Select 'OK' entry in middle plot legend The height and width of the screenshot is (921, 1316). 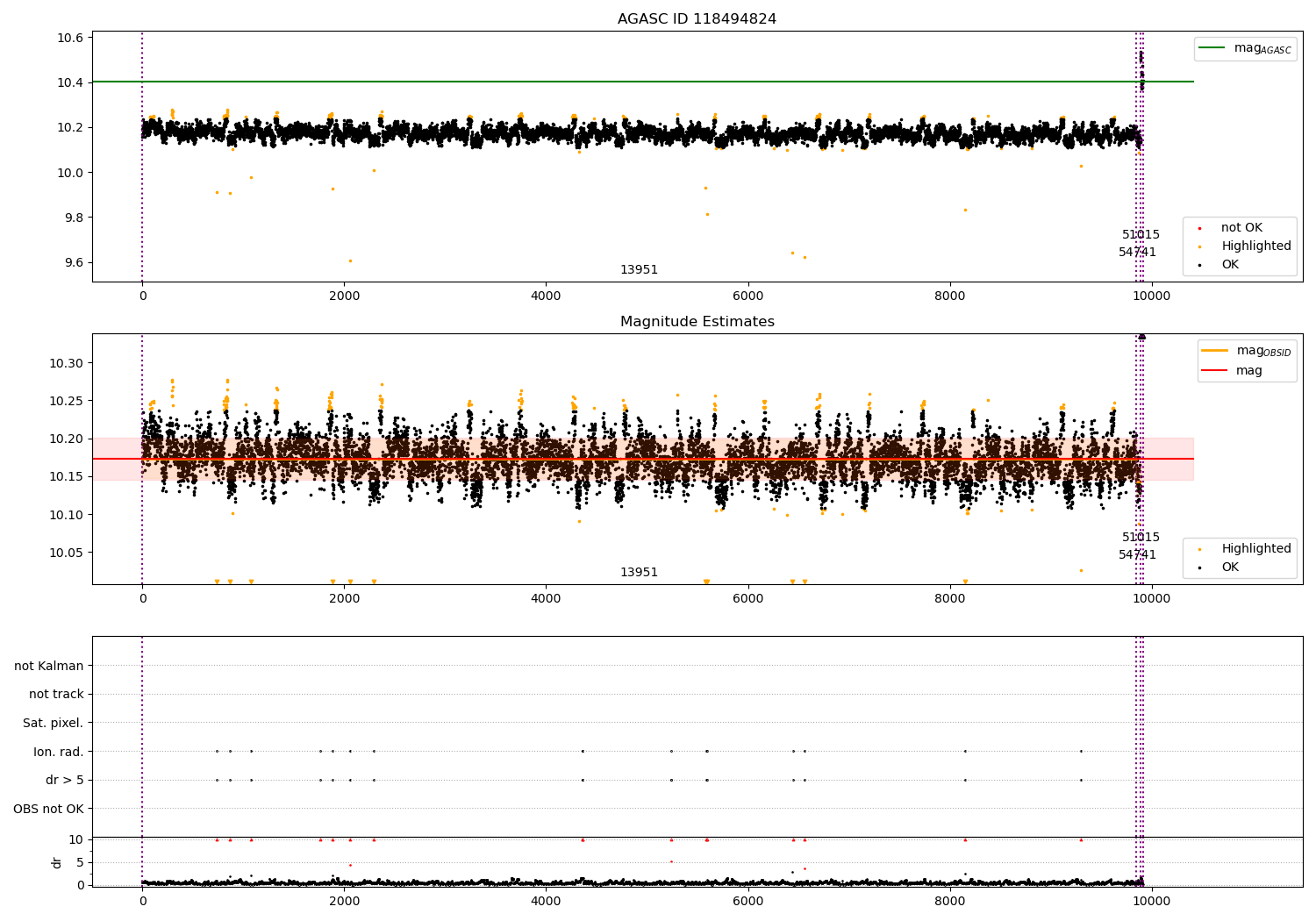coord(1229,568)
